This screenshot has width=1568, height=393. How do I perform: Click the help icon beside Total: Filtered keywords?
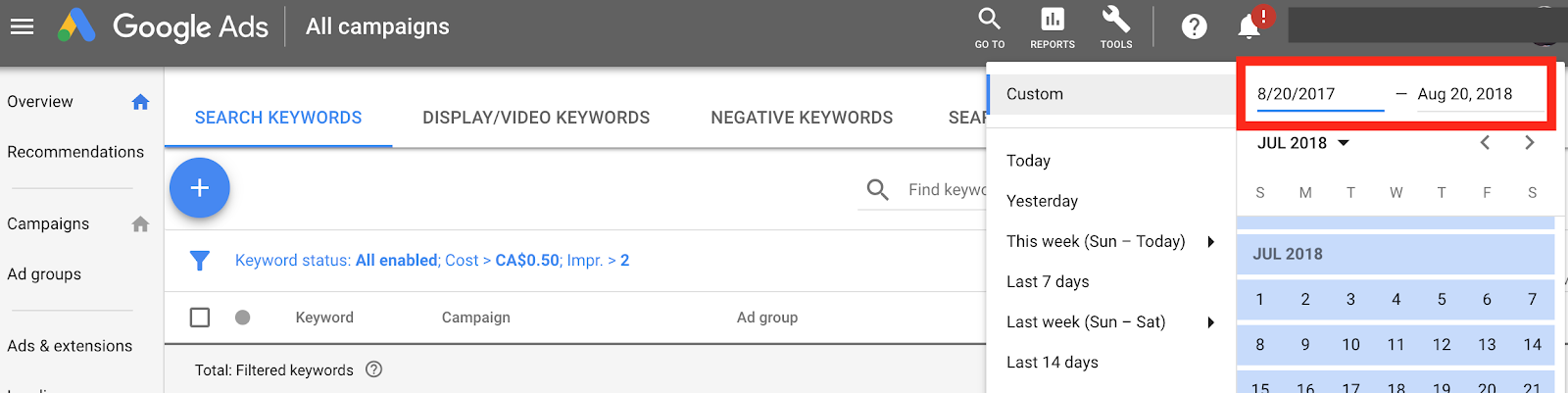coord(373,369)
